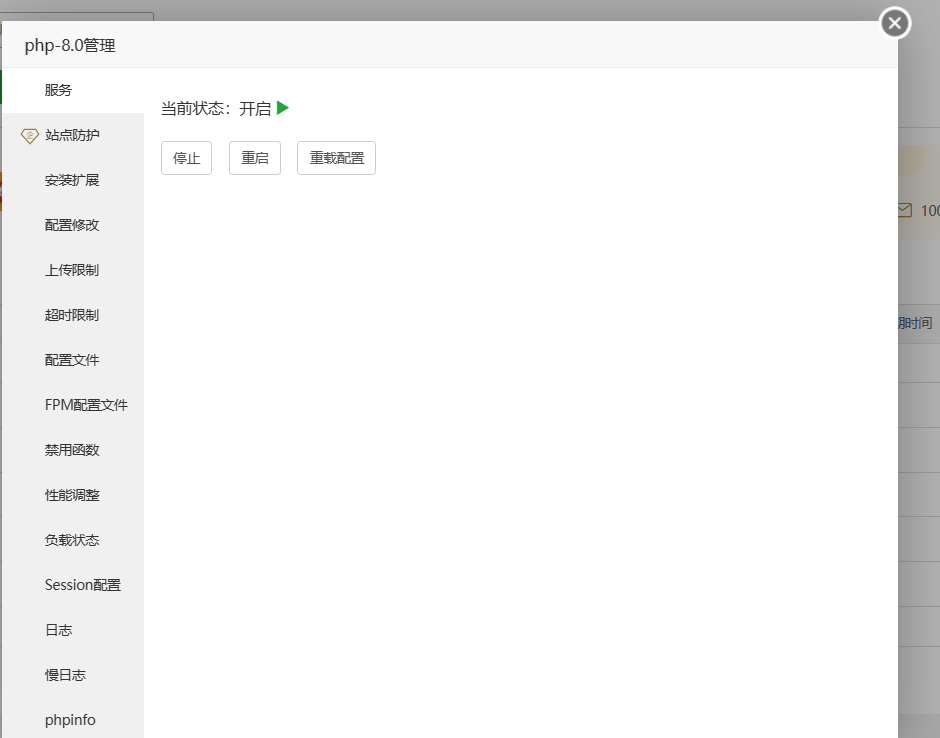Click the green running status triangle
Viewport: 940px width, 738px height.
[283, 109]
